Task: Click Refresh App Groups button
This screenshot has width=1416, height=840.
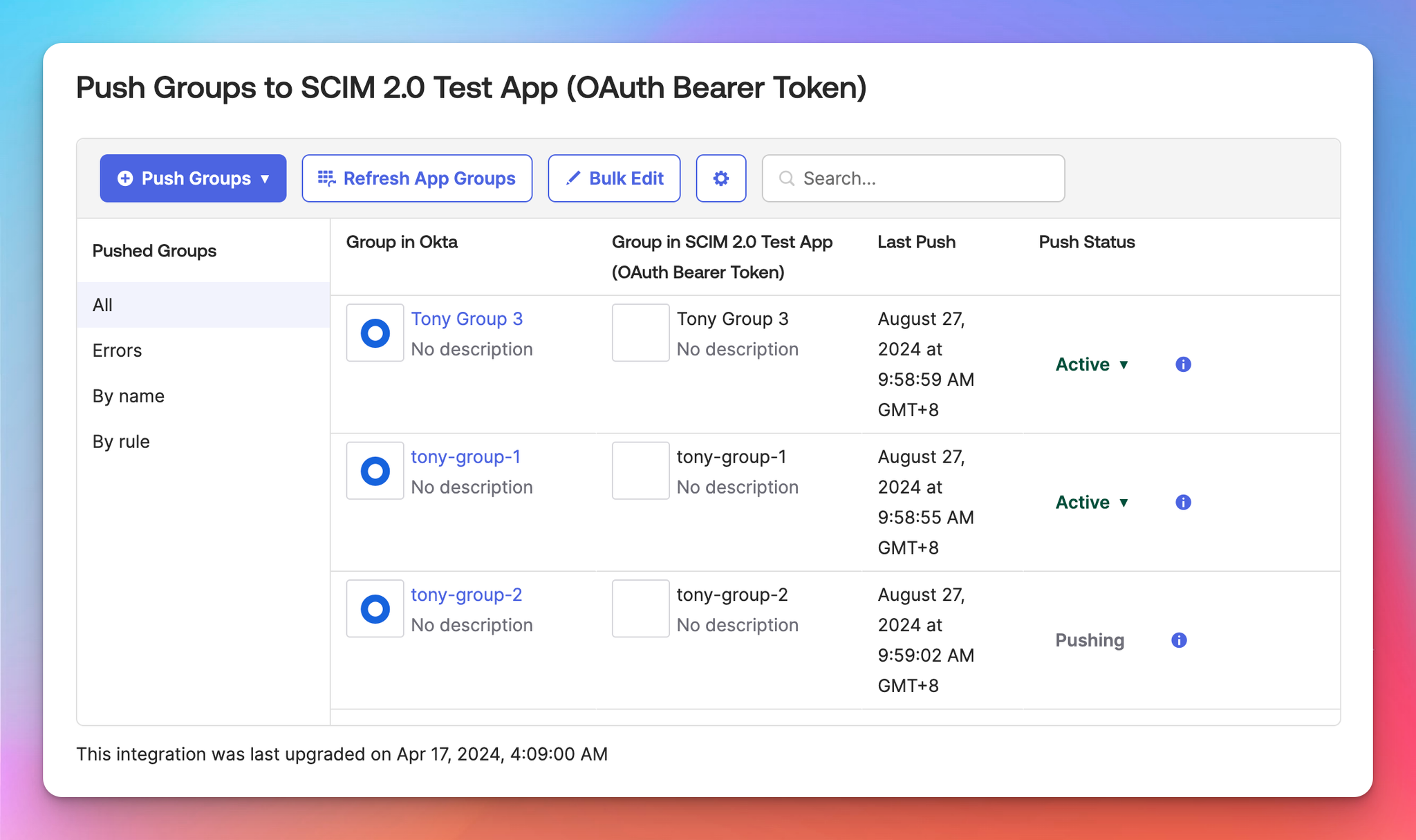Action: coord(417,178)
